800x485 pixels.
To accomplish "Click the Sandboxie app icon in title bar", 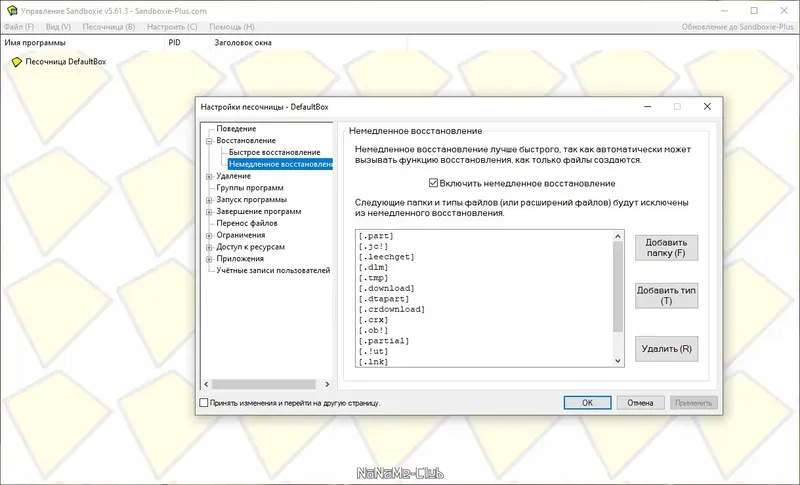I will pyautogui.click(x=11, y=10).
